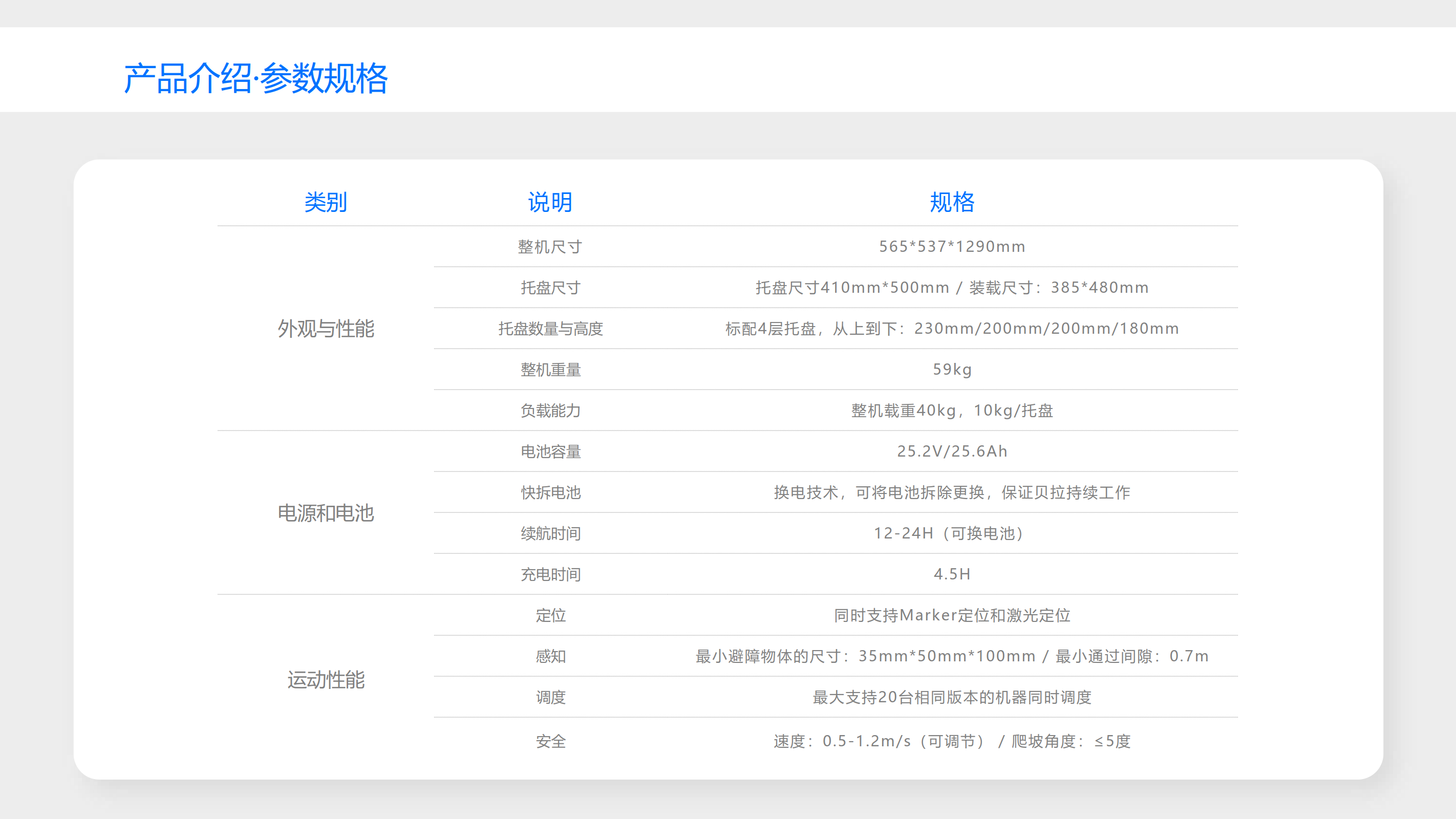This screenshot has height=819, width=1456.
Task: Click the 续航时间 label
Action: pyautogui.click(x=550, y=533)
